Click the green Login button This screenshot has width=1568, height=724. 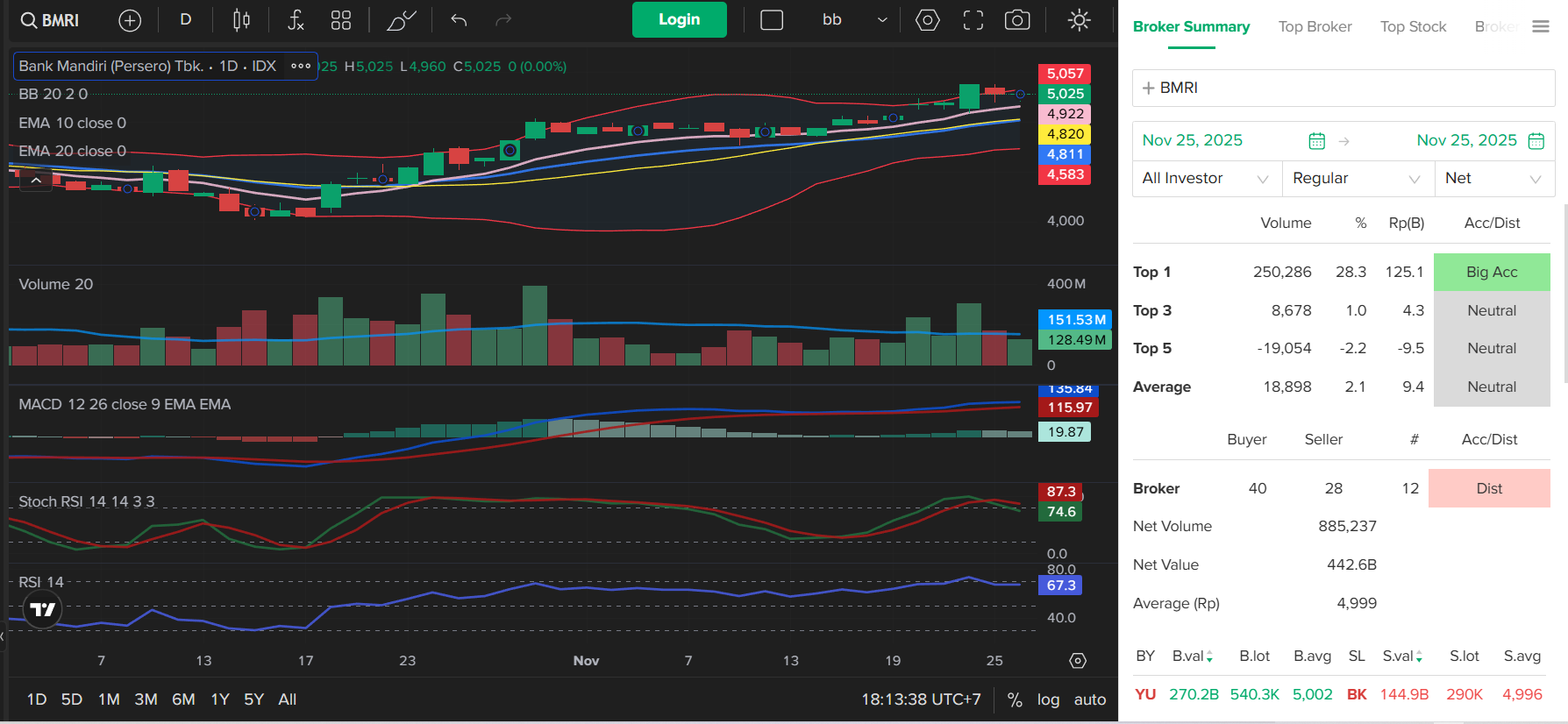click(679, 20)
